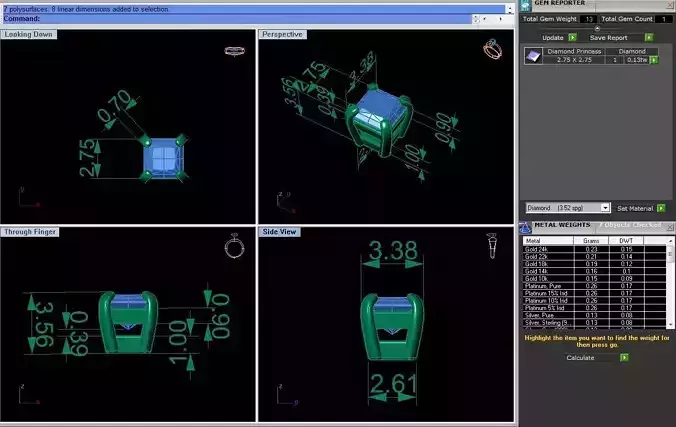Close the Gem Reporter panel
The image size is (676, 427).
pyautogui.click(x=670, y=4)
